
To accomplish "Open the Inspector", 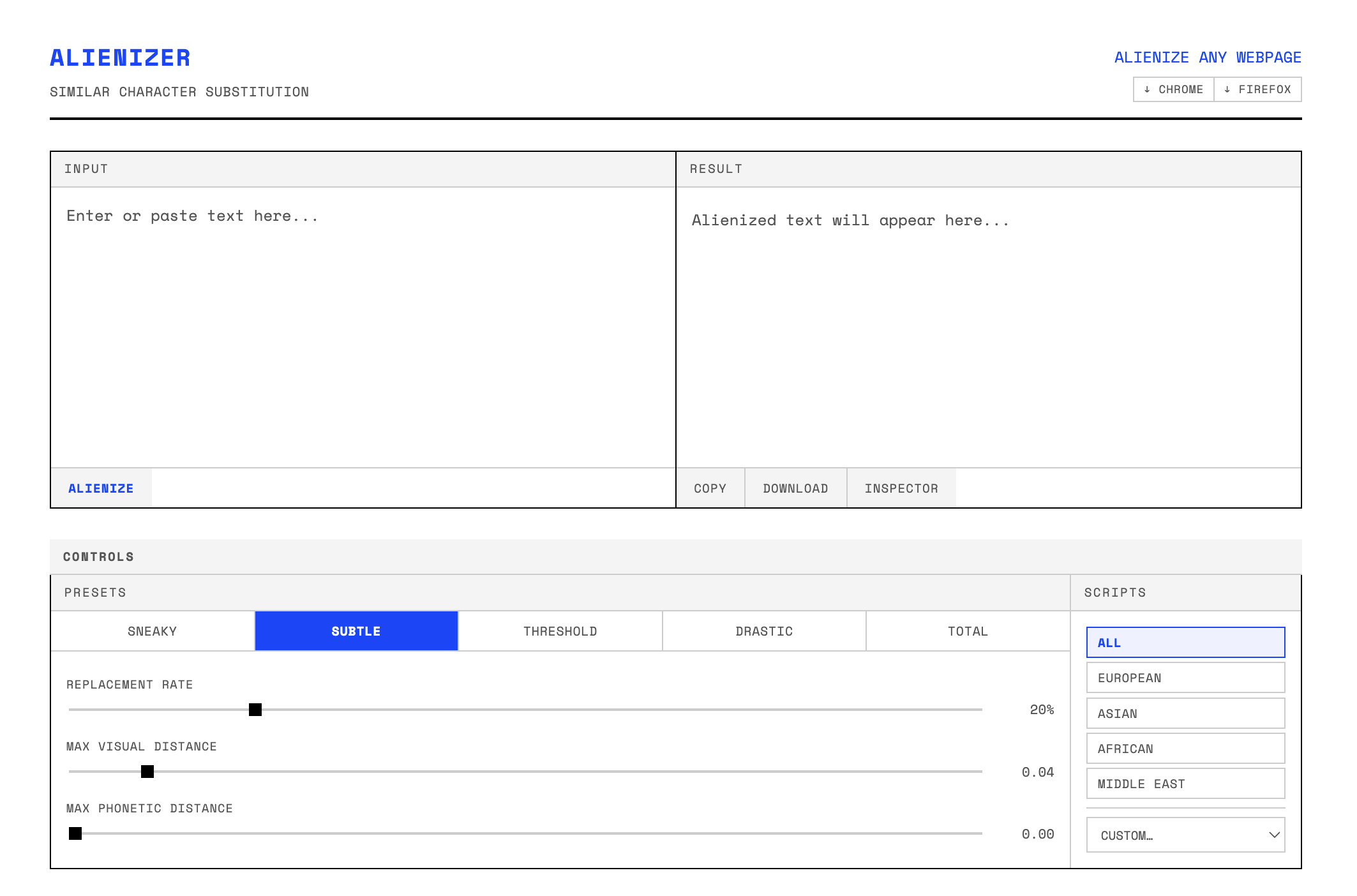I will pos(901,488).
